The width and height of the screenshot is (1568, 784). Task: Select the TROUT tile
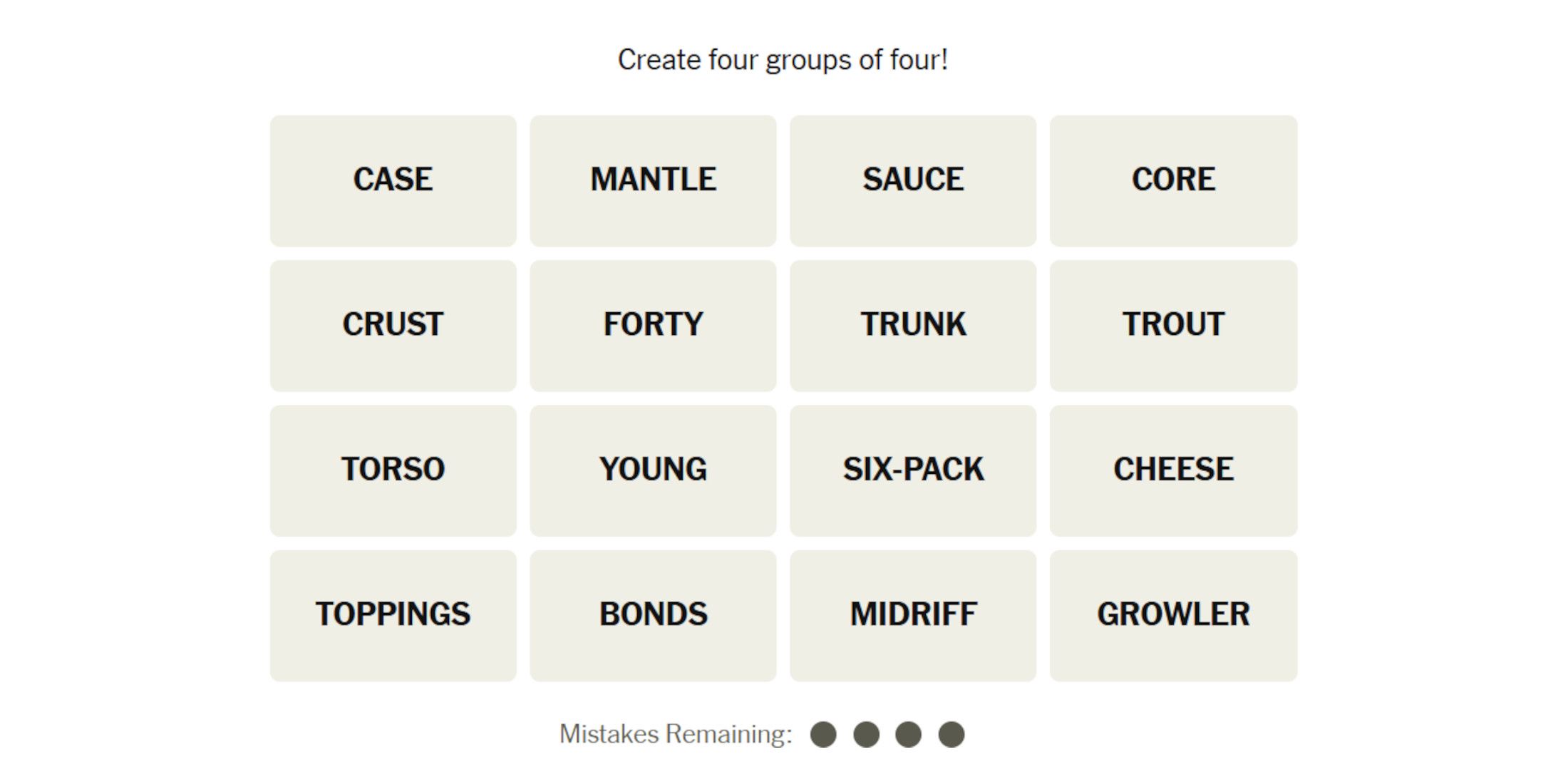1173,325
